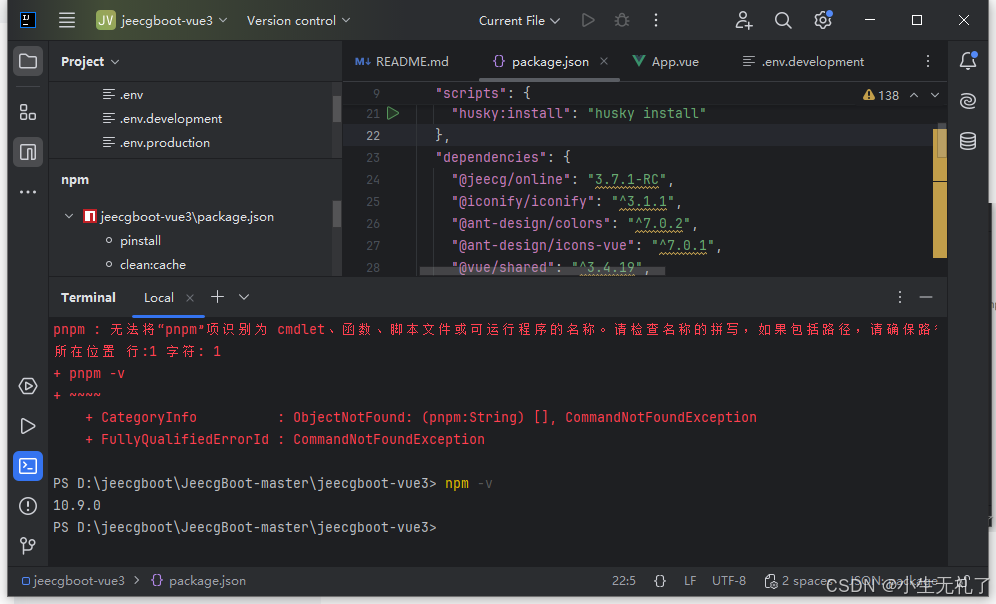Open Search Everywhere magnifier

(x=783, y=20)
